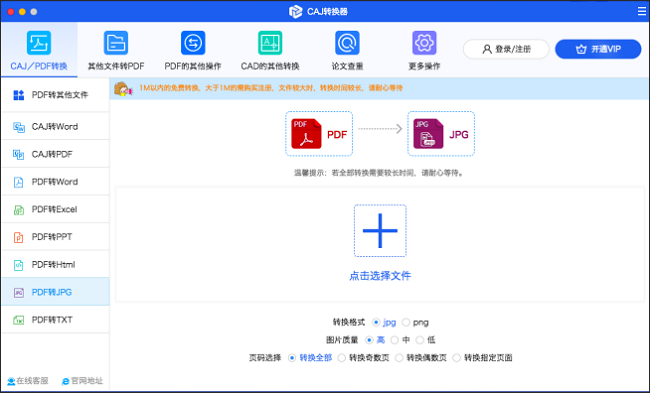Click the 转换格式 label
The width and height of the screenshot is (650, 393).
point(349,322)
